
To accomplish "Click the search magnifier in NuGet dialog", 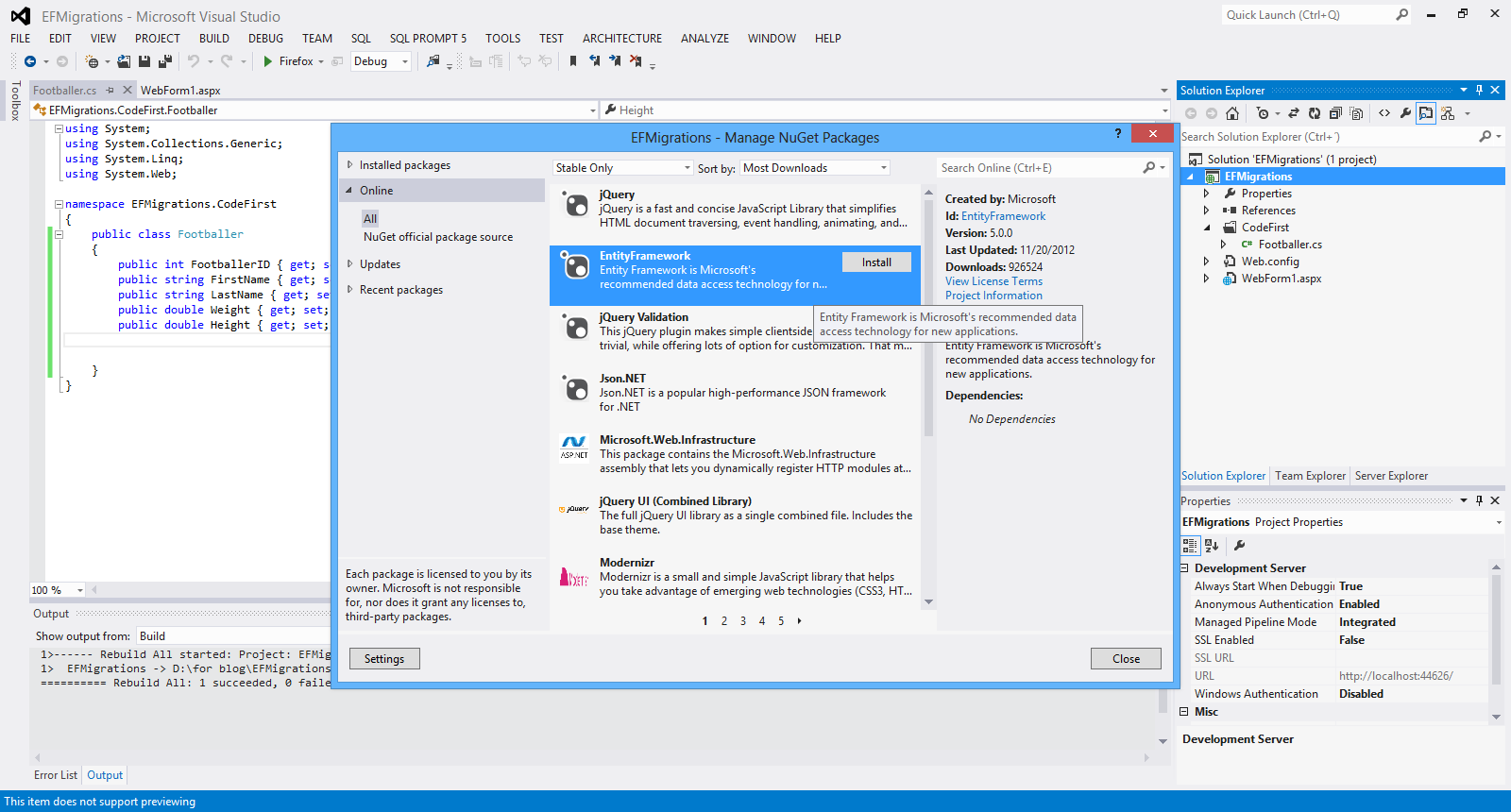I will [x=1149, y=168].
